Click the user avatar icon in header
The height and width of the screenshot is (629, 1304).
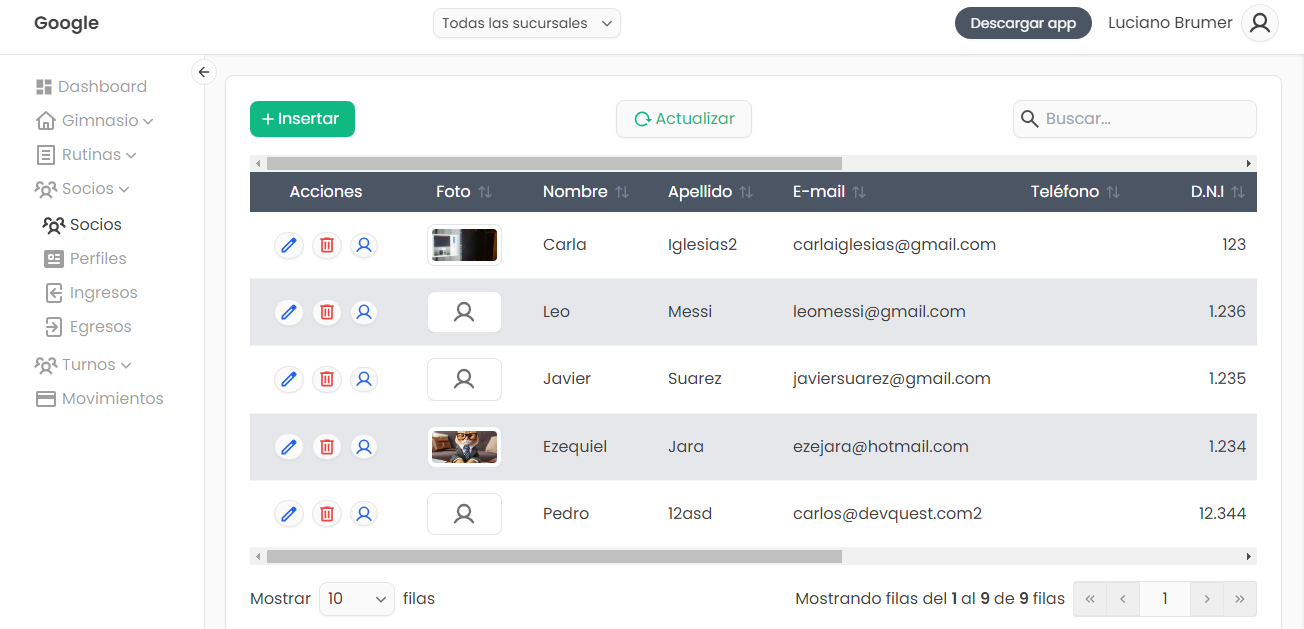click(x=1259, y=23)
